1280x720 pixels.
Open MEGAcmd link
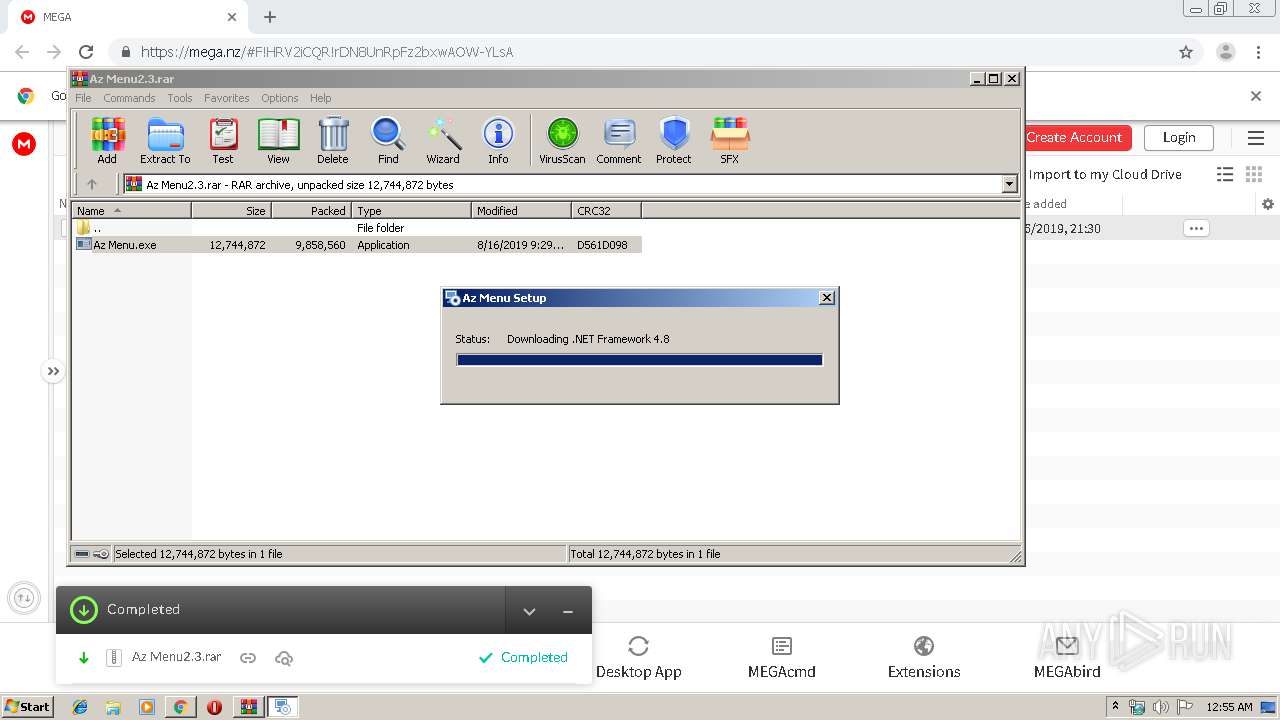point(782,658)
